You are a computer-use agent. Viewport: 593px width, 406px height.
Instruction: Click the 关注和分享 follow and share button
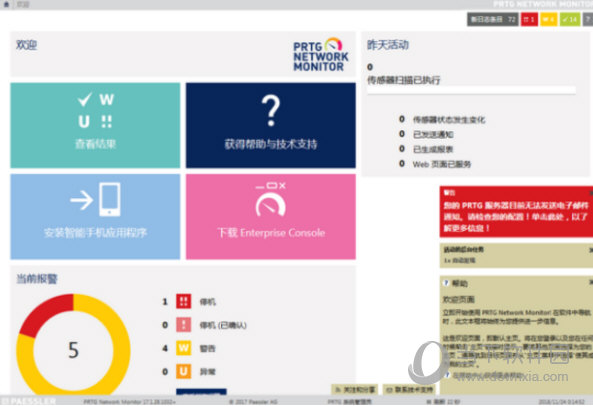click(355, 389)
